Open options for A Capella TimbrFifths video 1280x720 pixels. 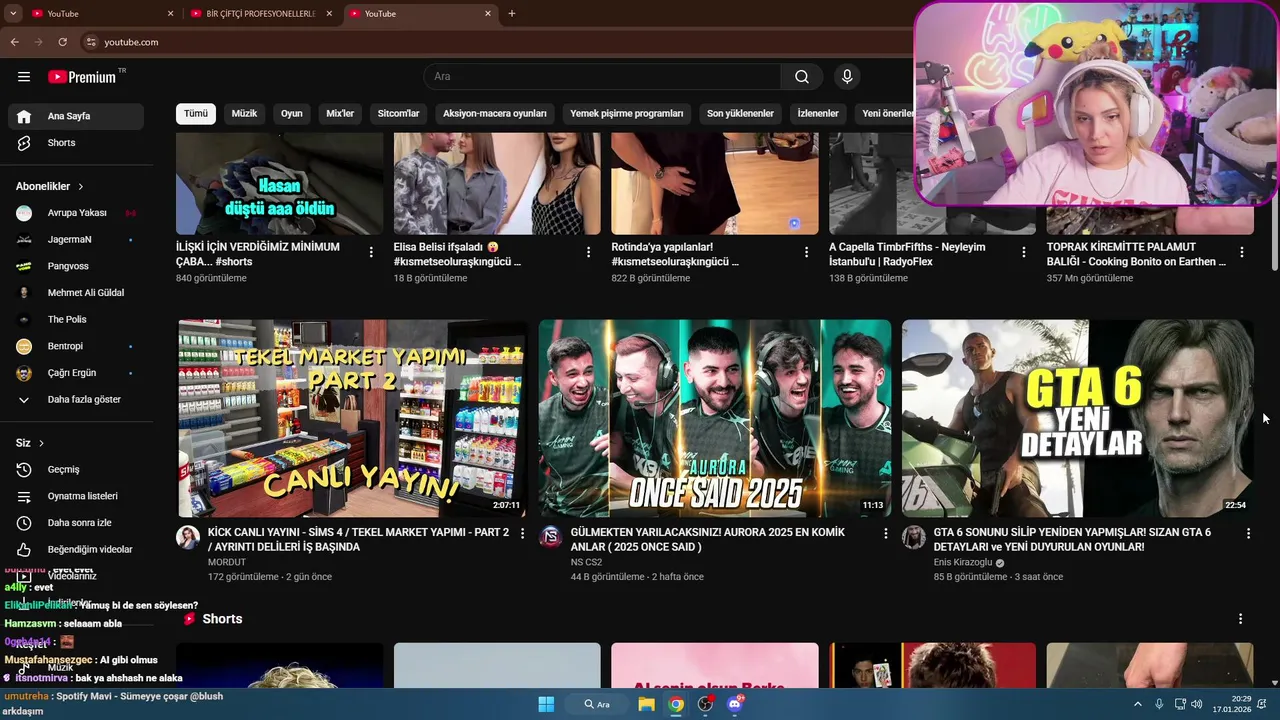pyautogui.click(x=1023, y=253)
